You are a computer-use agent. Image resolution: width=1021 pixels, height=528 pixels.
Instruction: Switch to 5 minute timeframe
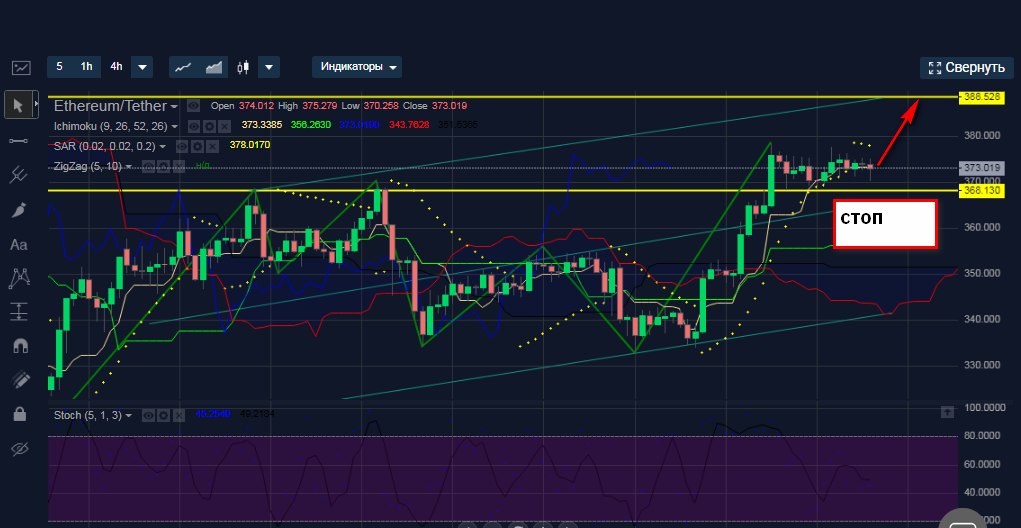(x=59, y=66)
